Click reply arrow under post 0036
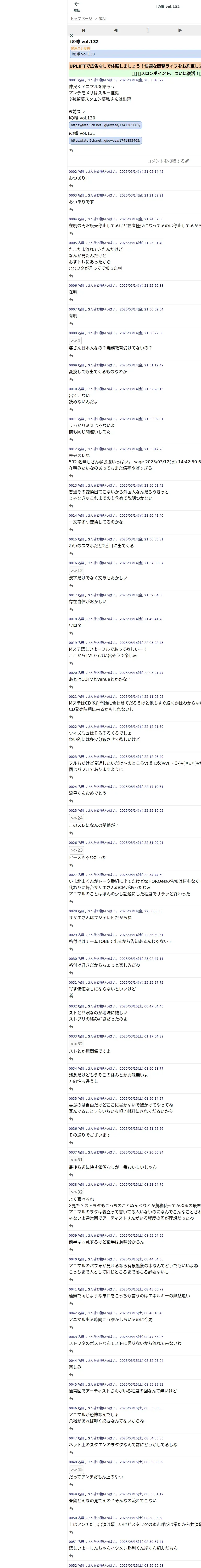The width and height of the screenshot is (201, 1568). point(71,1143)
